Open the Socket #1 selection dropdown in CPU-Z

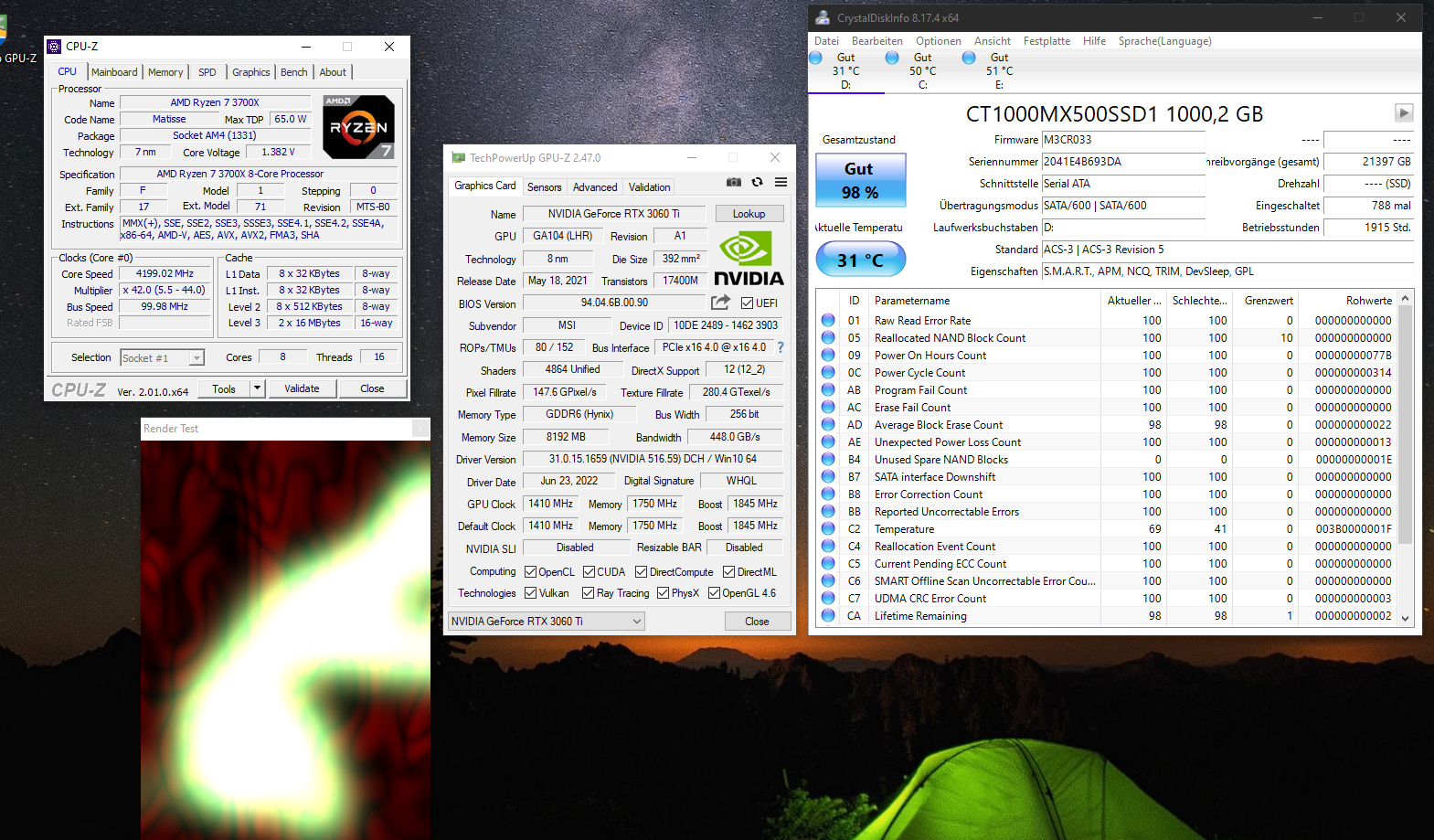[162, 358]
